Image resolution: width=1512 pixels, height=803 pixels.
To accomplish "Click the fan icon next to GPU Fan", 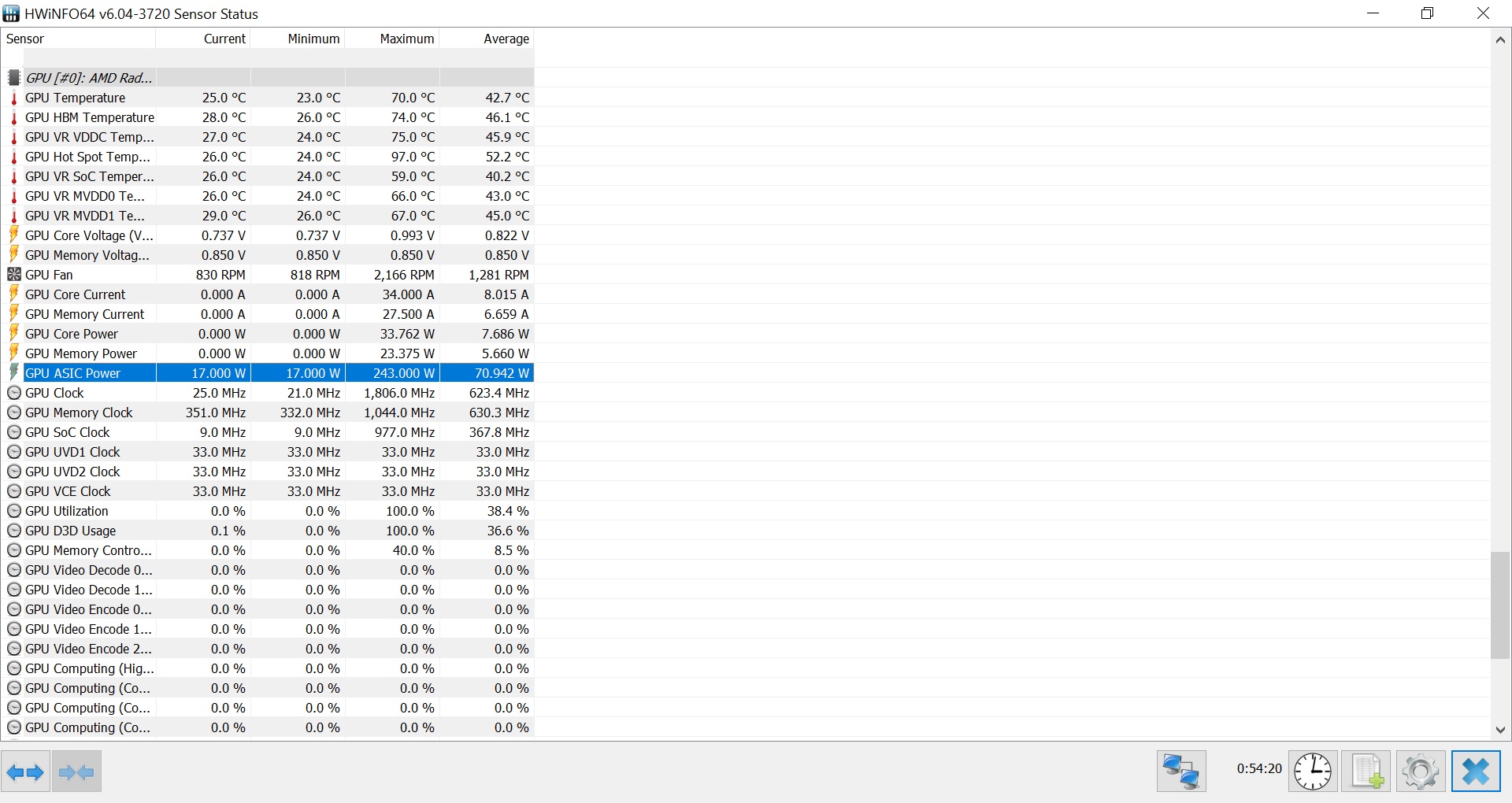I will point(13,275).
